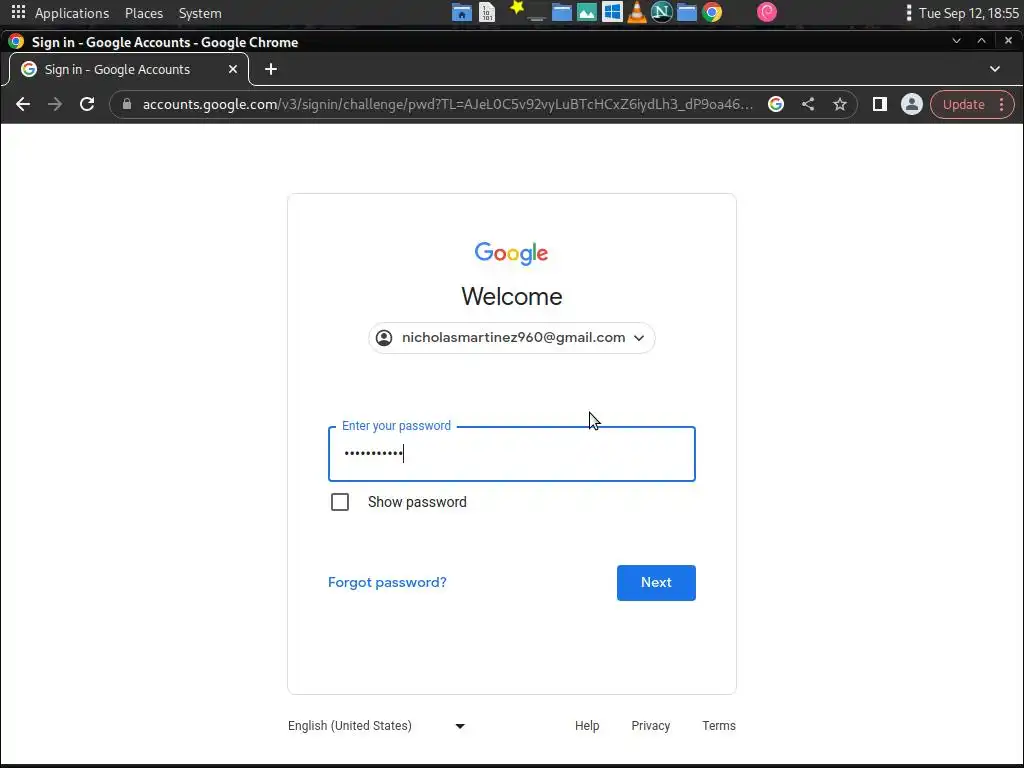Click the nicholasmartinez960@gmail.com email text

coord(513,338)
